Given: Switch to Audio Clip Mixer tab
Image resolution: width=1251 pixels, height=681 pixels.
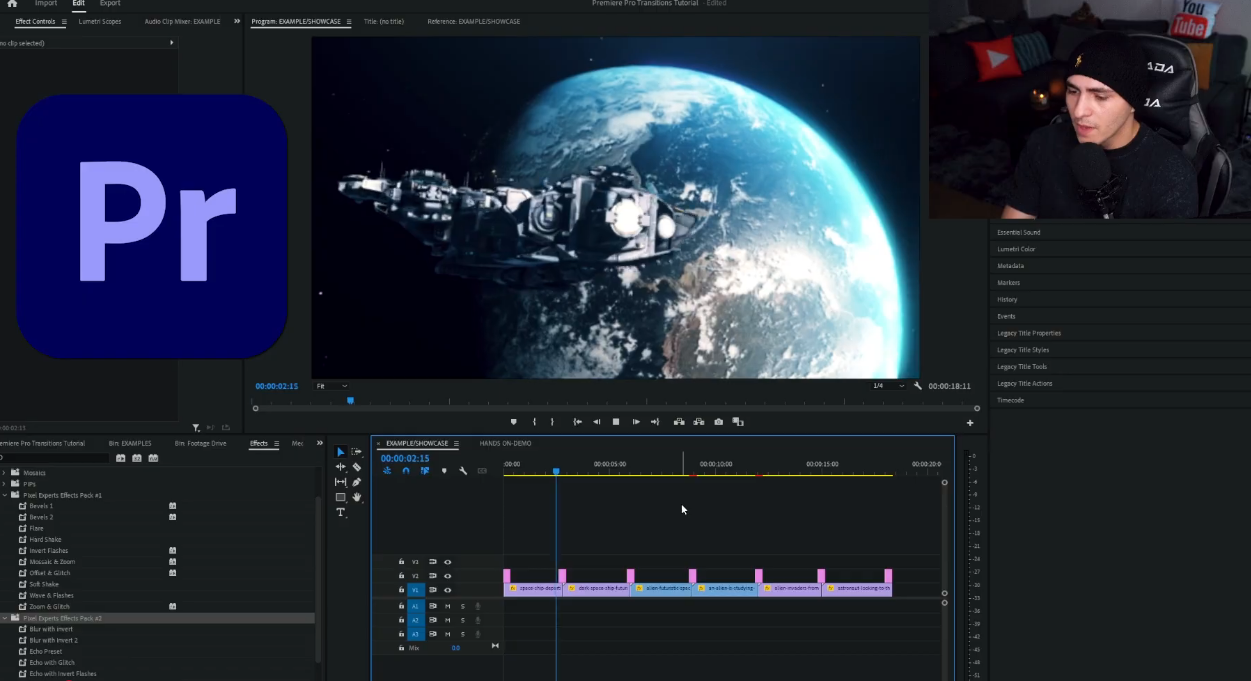Looking at the screenshot, I should point(182,21).
